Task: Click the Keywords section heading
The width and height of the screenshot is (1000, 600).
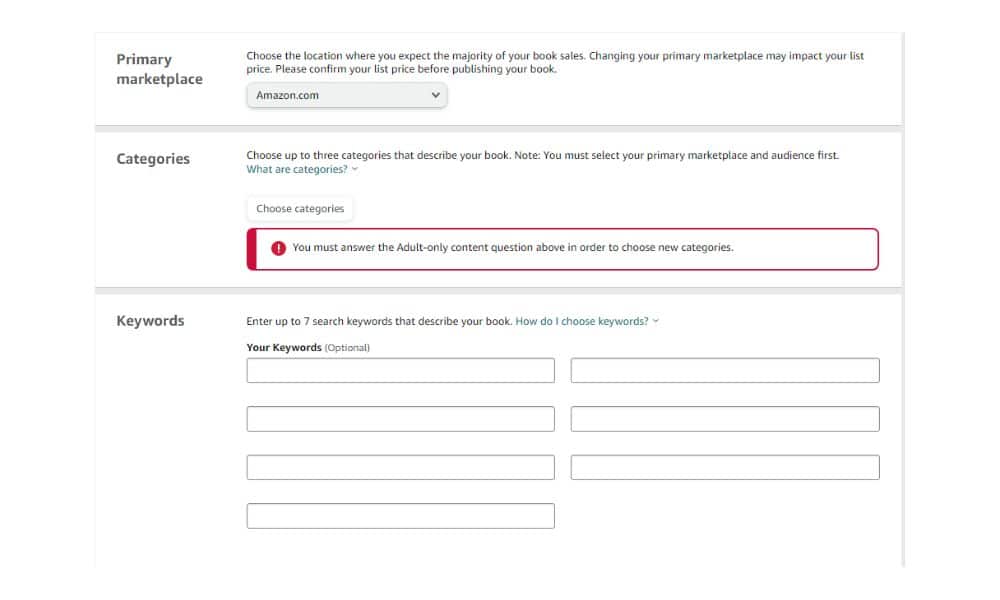Action: tap(150, 321)
